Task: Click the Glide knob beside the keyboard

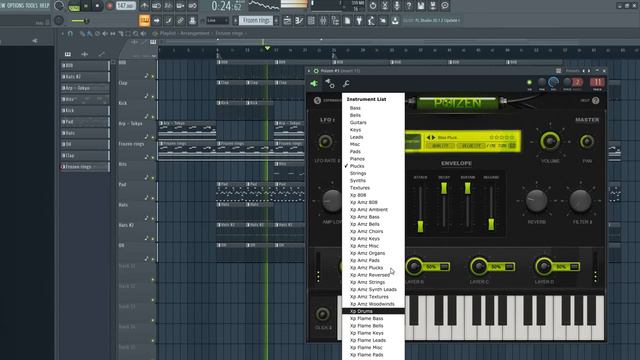Action: tap(322, 314)
